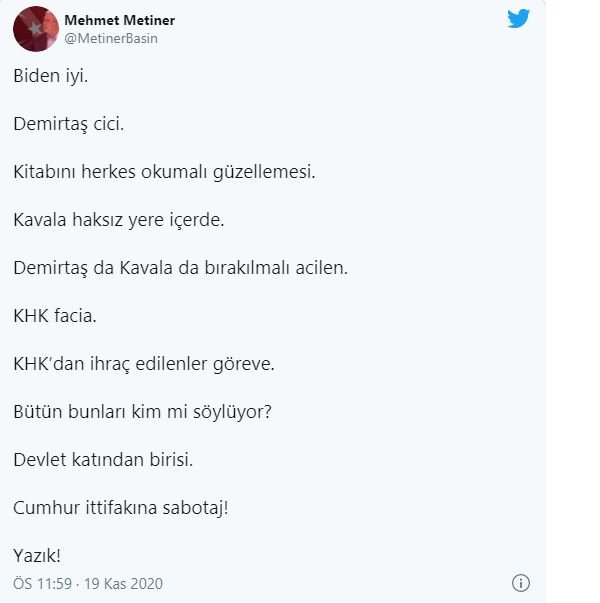The width and height of the screenshot is (600, 603).
Task: Click the word 'güzellemesi' in the tweet
Action: click(263, 172)
